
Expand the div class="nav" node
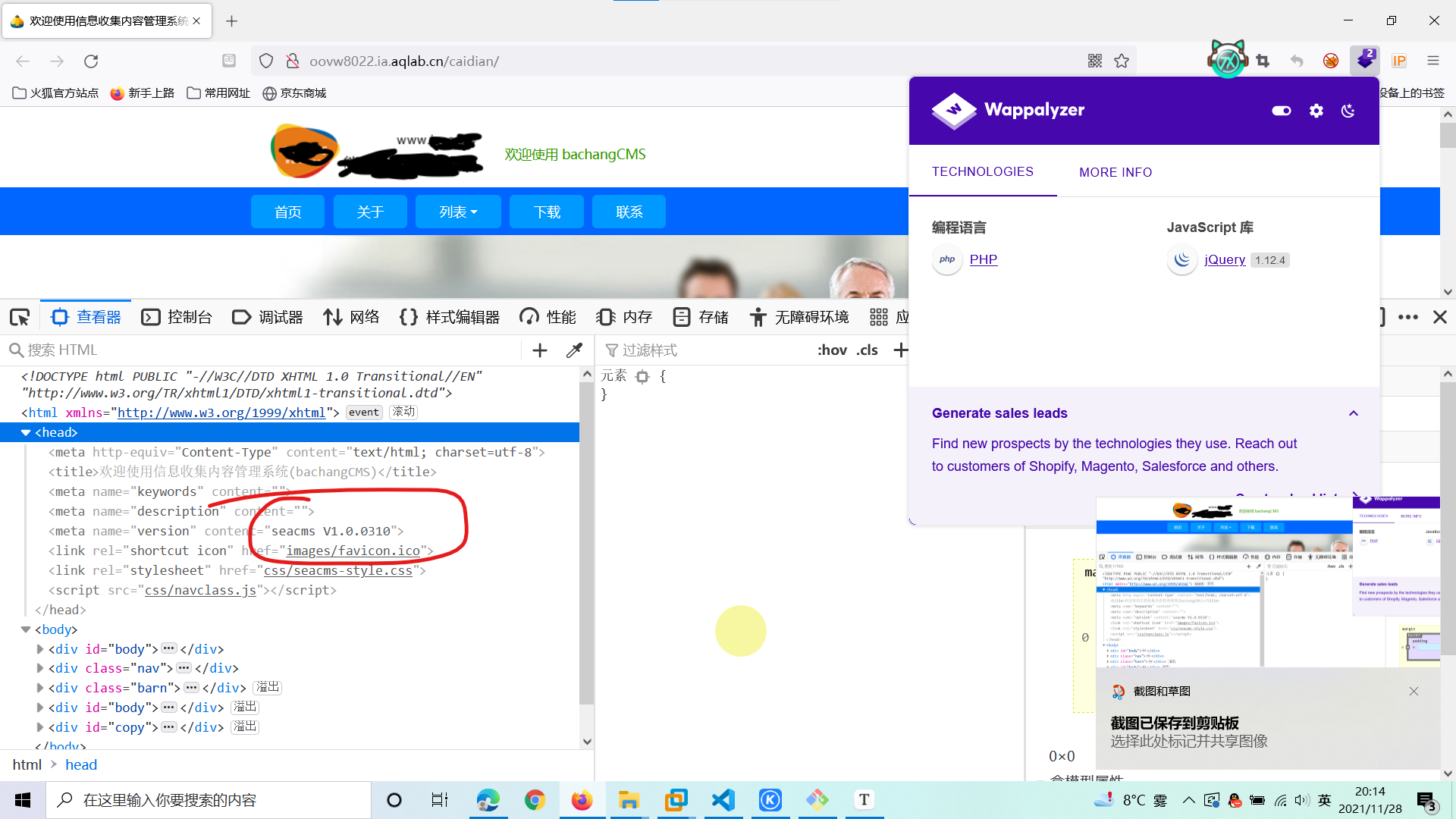[40, 668]
